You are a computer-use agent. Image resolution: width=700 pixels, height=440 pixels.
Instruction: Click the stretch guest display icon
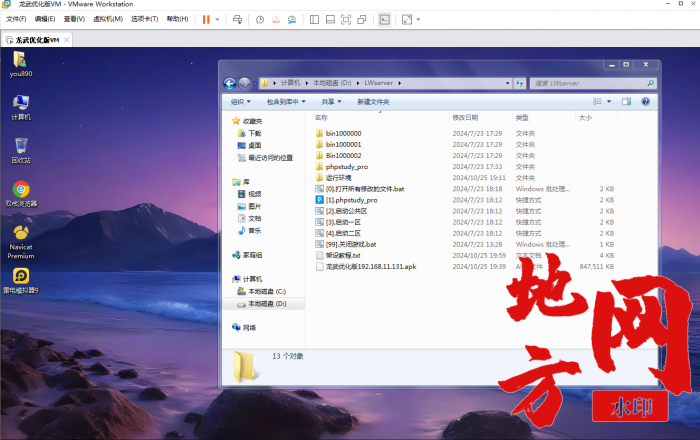click(407, 20)
